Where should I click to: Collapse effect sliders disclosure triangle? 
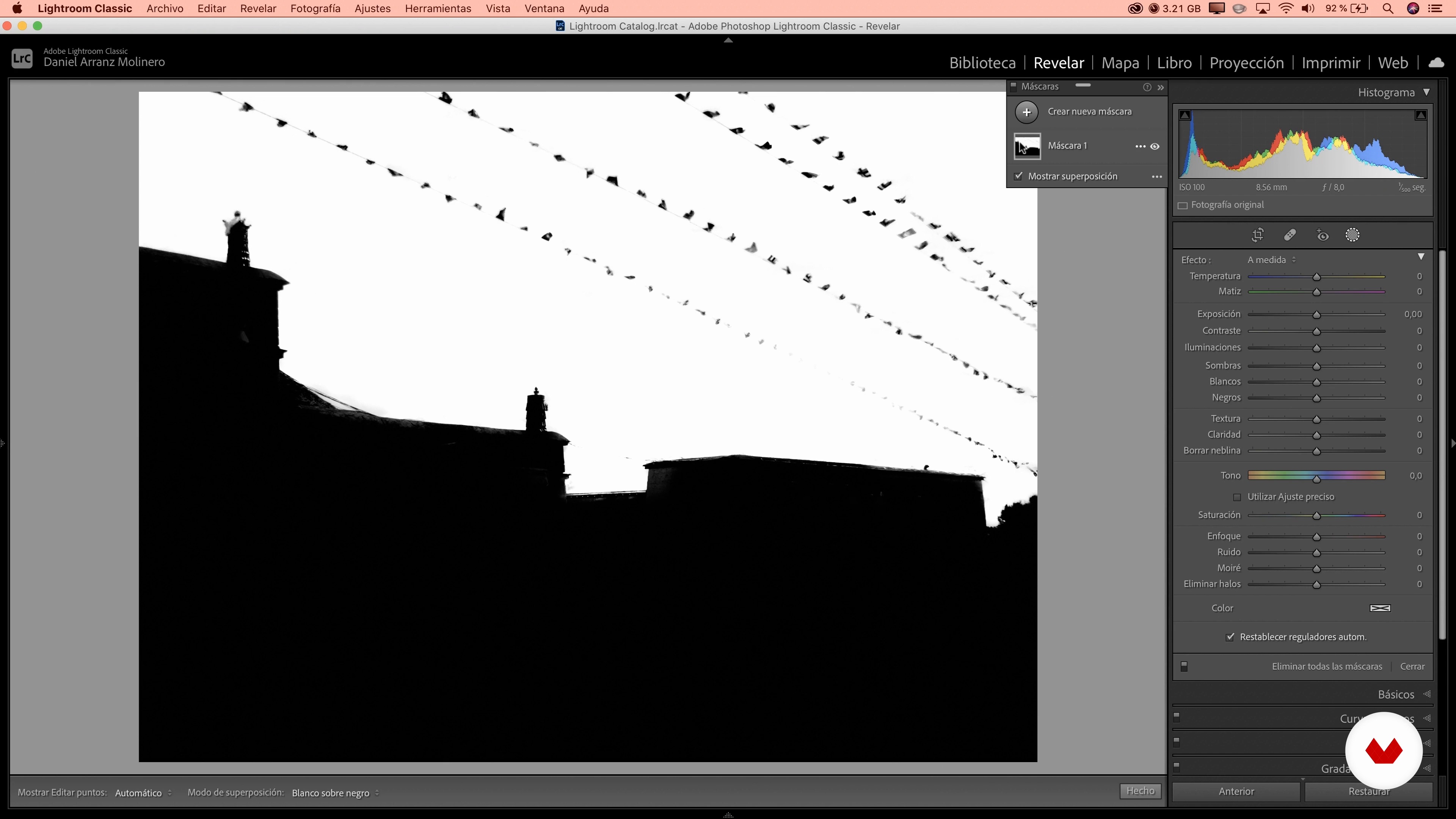click(1421, 257)
